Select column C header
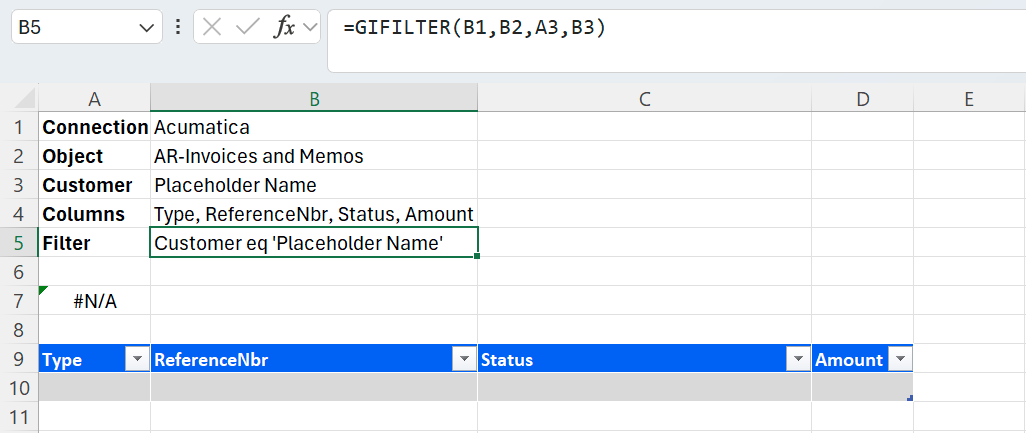 tap(644, 98)
